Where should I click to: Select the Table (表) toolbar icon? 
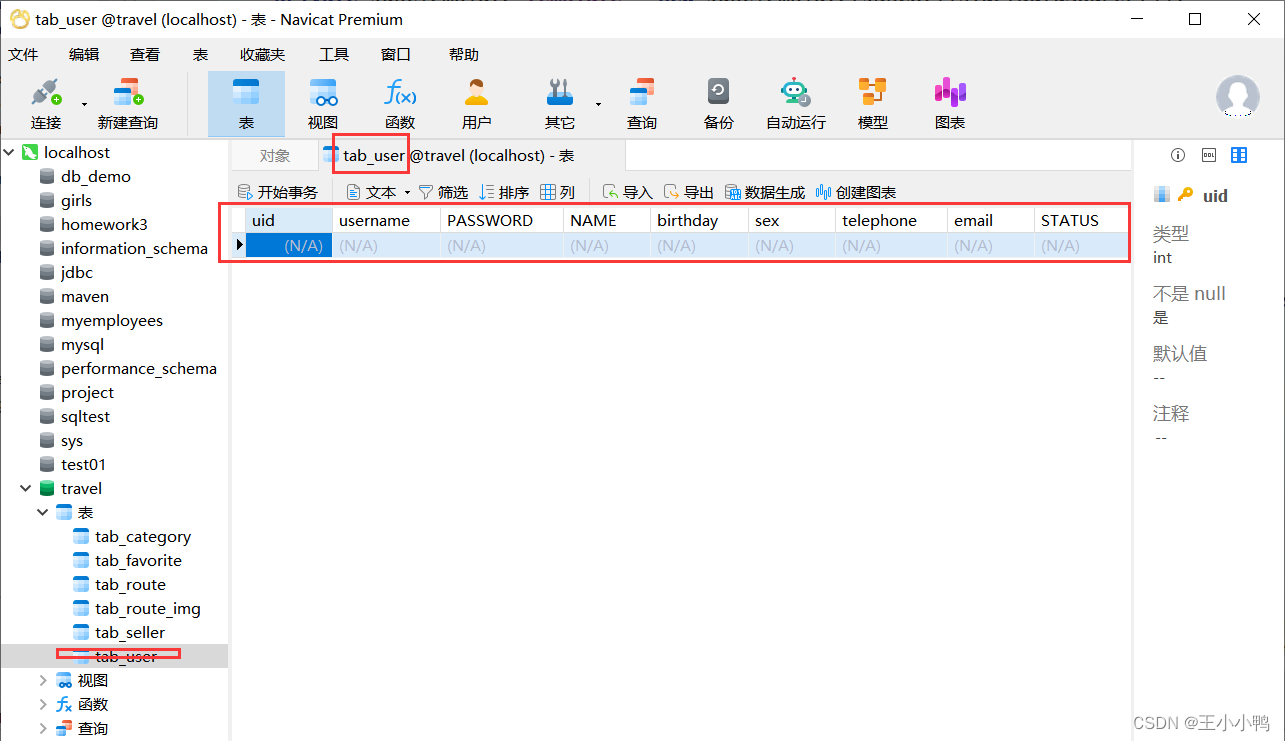pos(246,103)
